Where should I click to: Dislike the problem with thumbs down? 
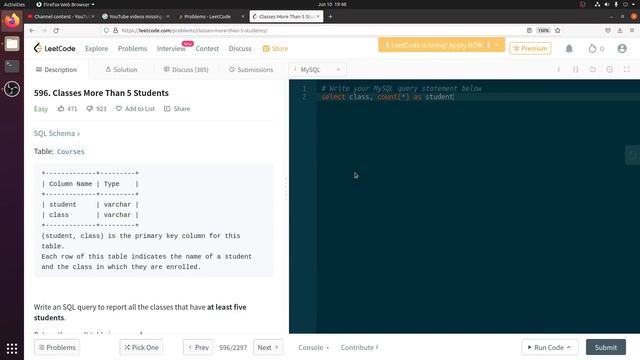point(89,109)
